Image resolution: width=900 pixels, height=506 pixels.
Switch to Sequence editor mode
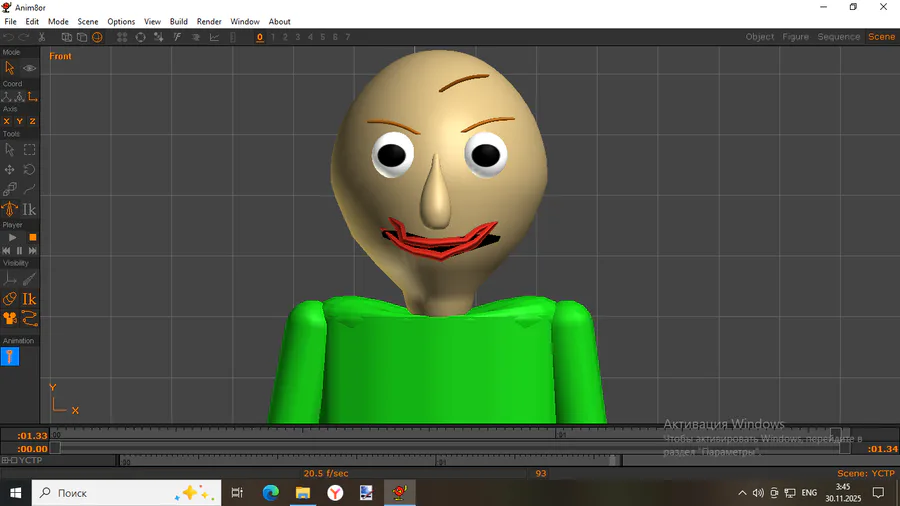839,37
